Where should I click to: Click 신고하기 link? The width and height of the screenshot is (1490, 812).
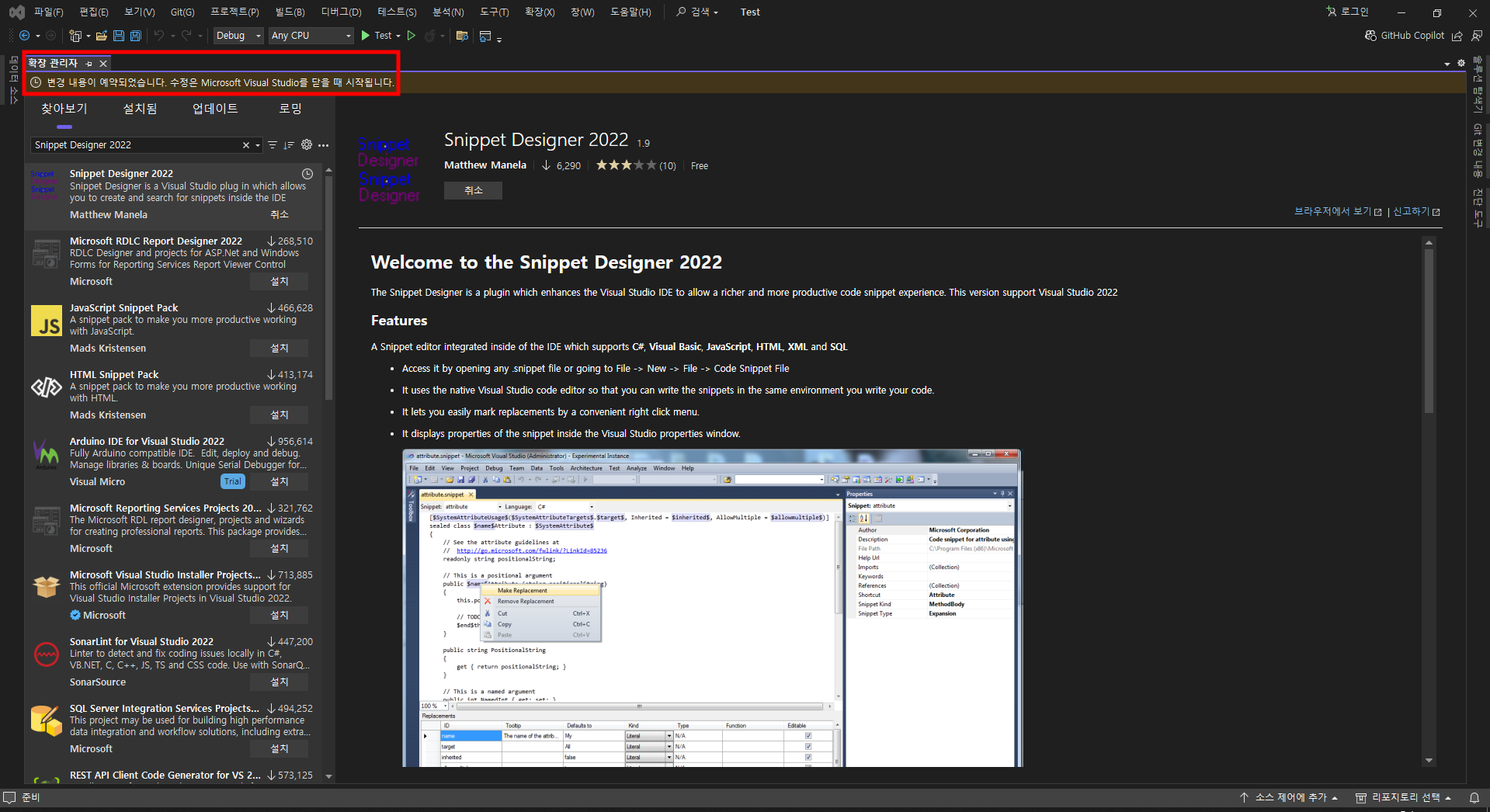(x=1416, y=212)
